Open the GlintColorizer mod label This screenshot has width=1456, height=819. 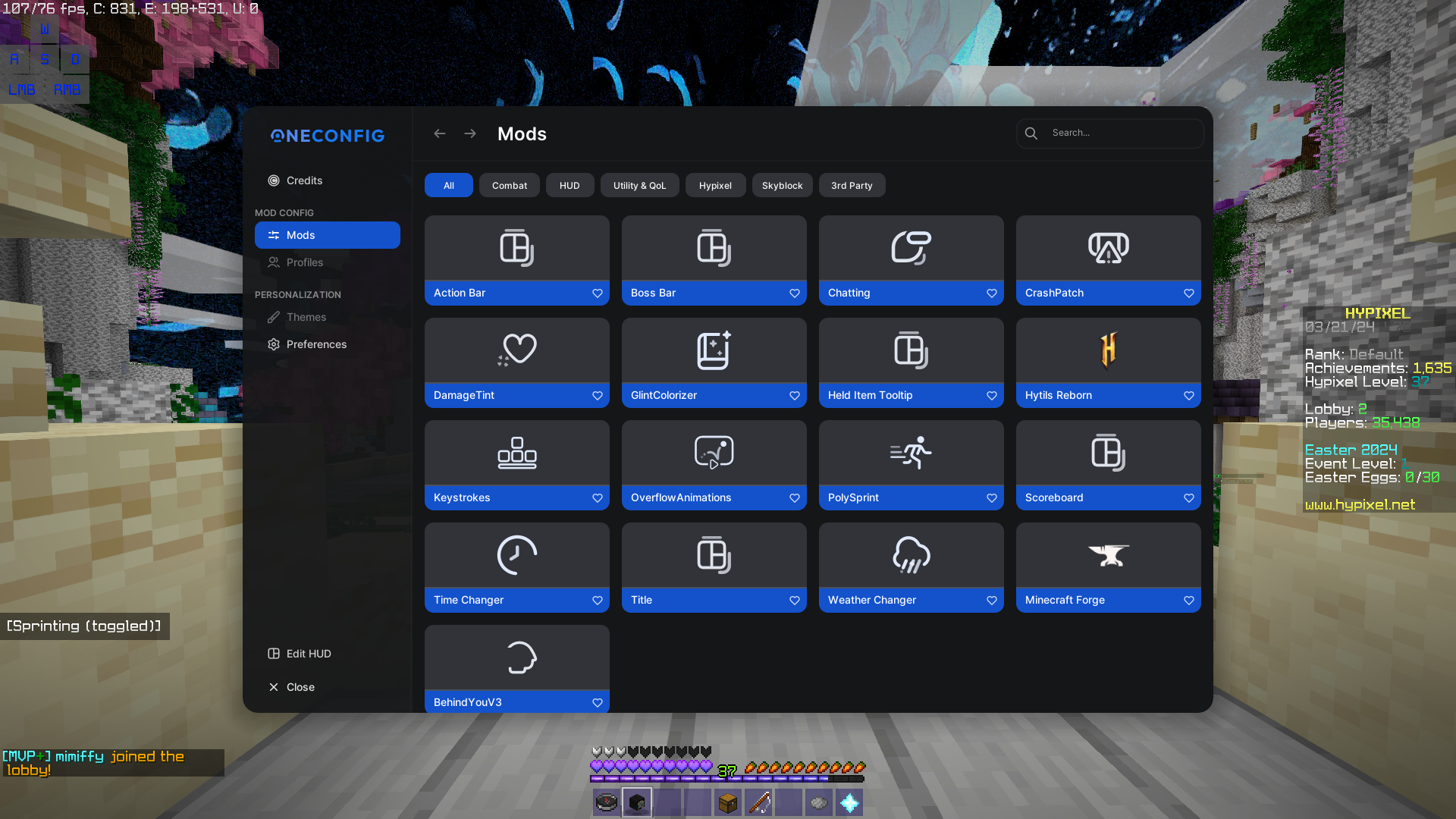[664, 395]
